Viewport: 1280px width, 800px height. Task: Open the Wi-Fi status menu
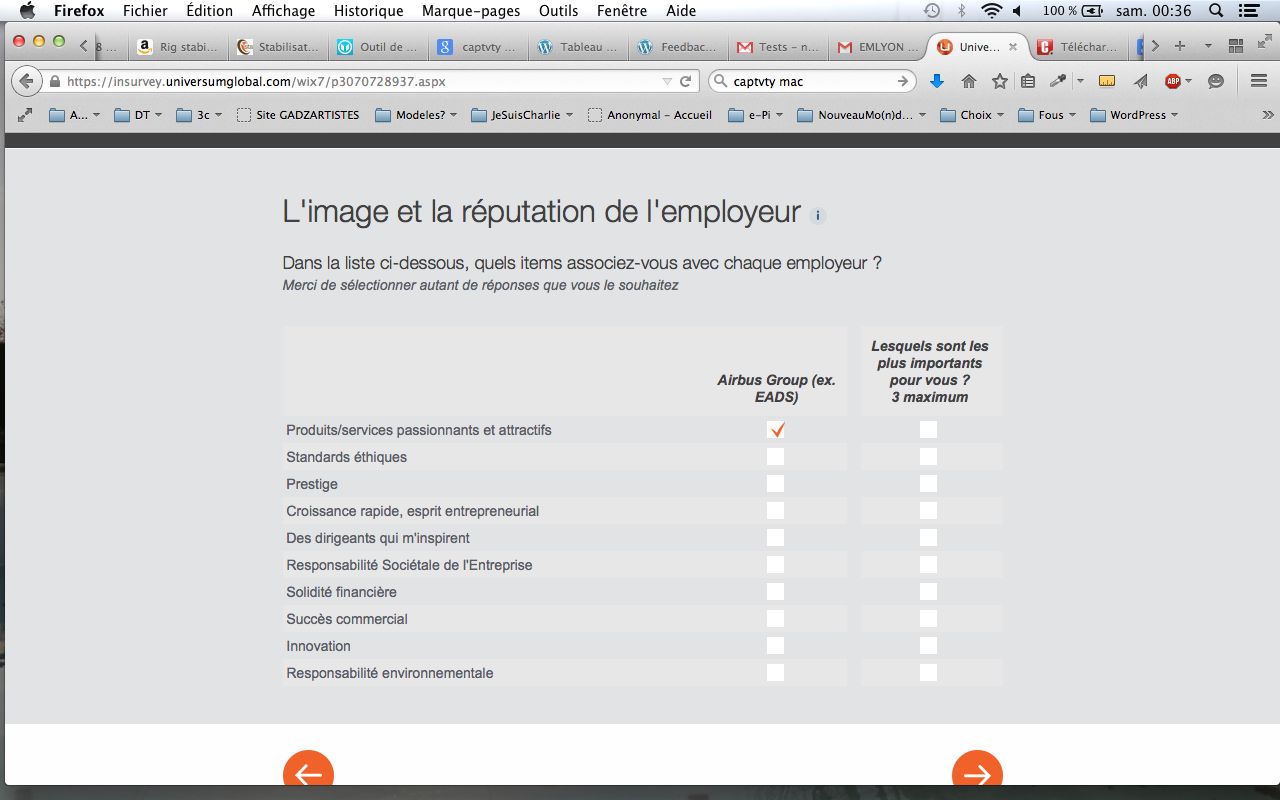coord(991,11)
